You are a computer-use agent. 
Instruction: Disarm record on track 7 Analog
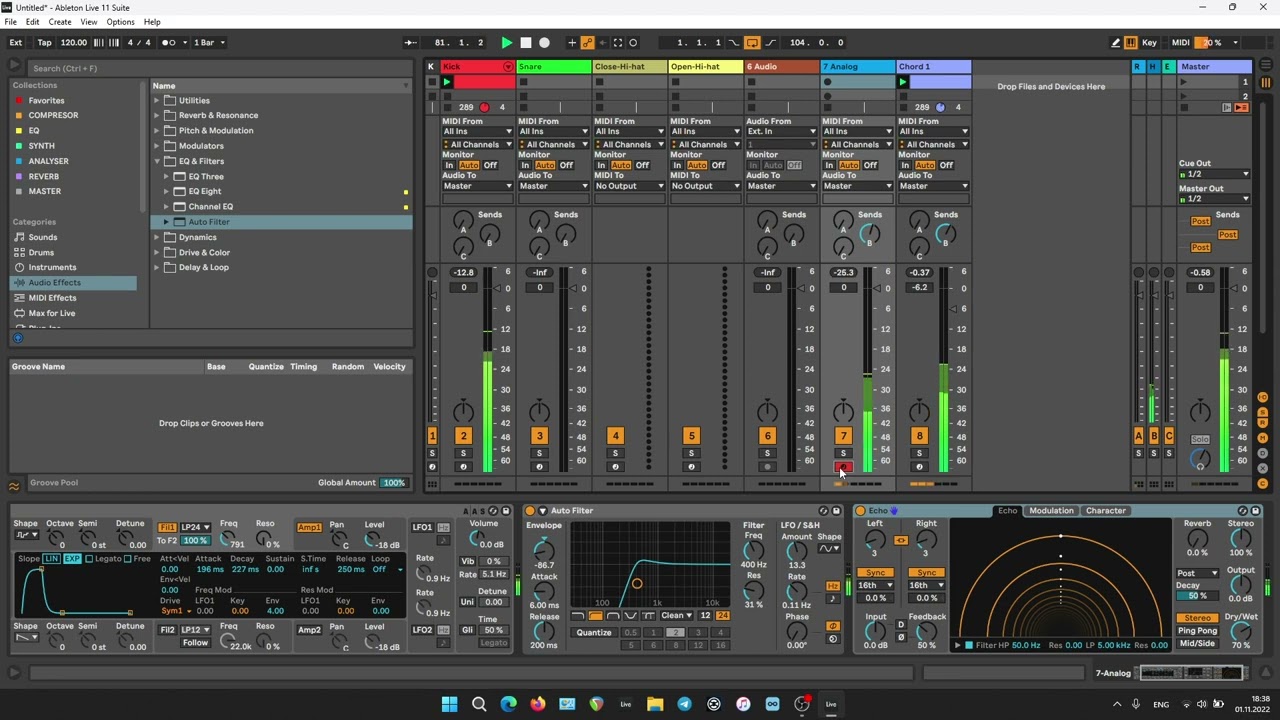pyautogui.click(x=843, y=467)
